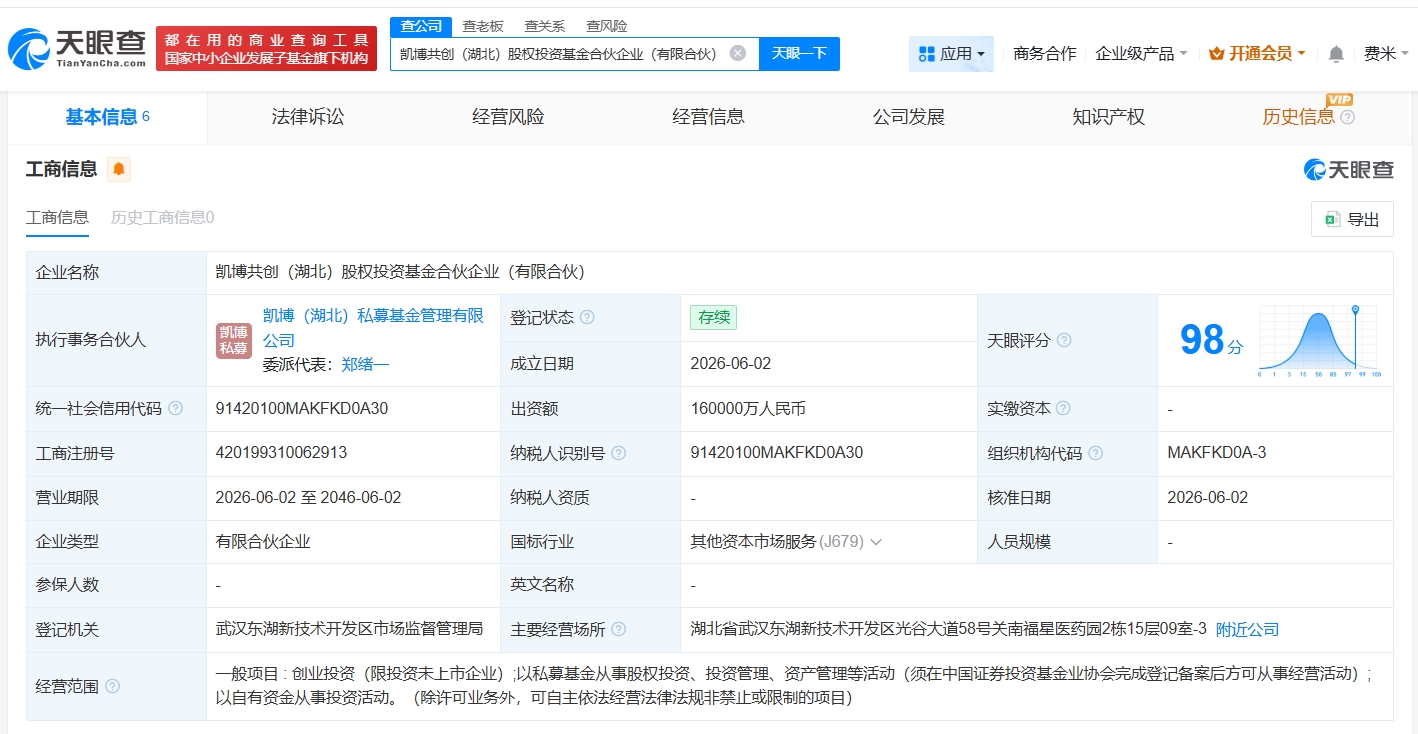Screen dimensions: 1418x734
Task: Click the red 国家中小企业发展子基金 banner
Action: (266, 49)
